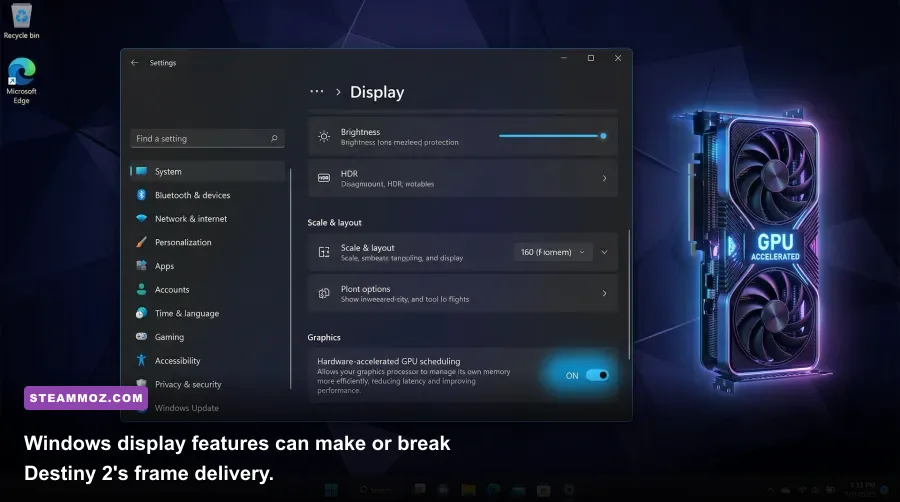900x502 pixels.
Task: Click the Brightness sun icon
Action: coord(324,137)
